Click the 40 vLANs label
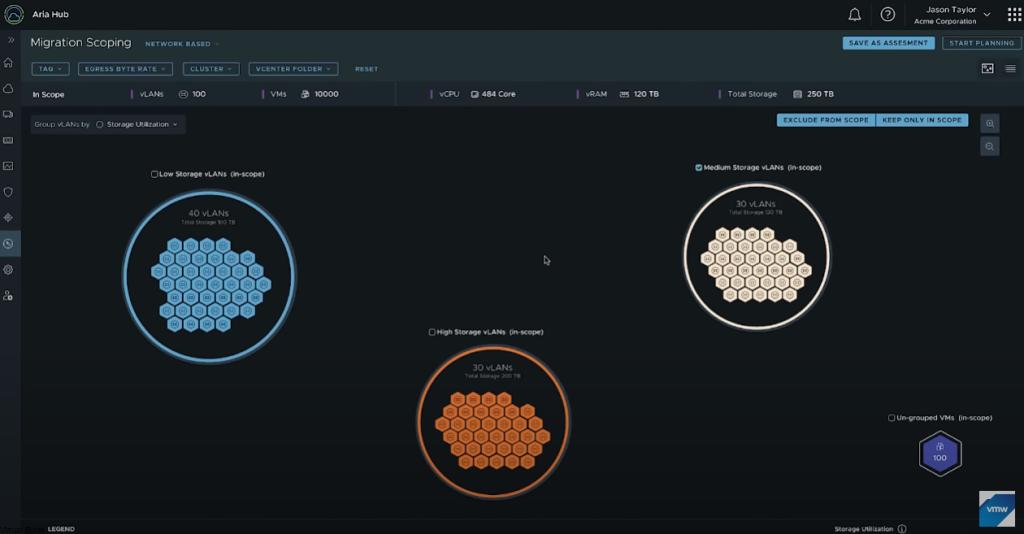The width and height of the screenshot is (1024, 534). tap(208, 213)
